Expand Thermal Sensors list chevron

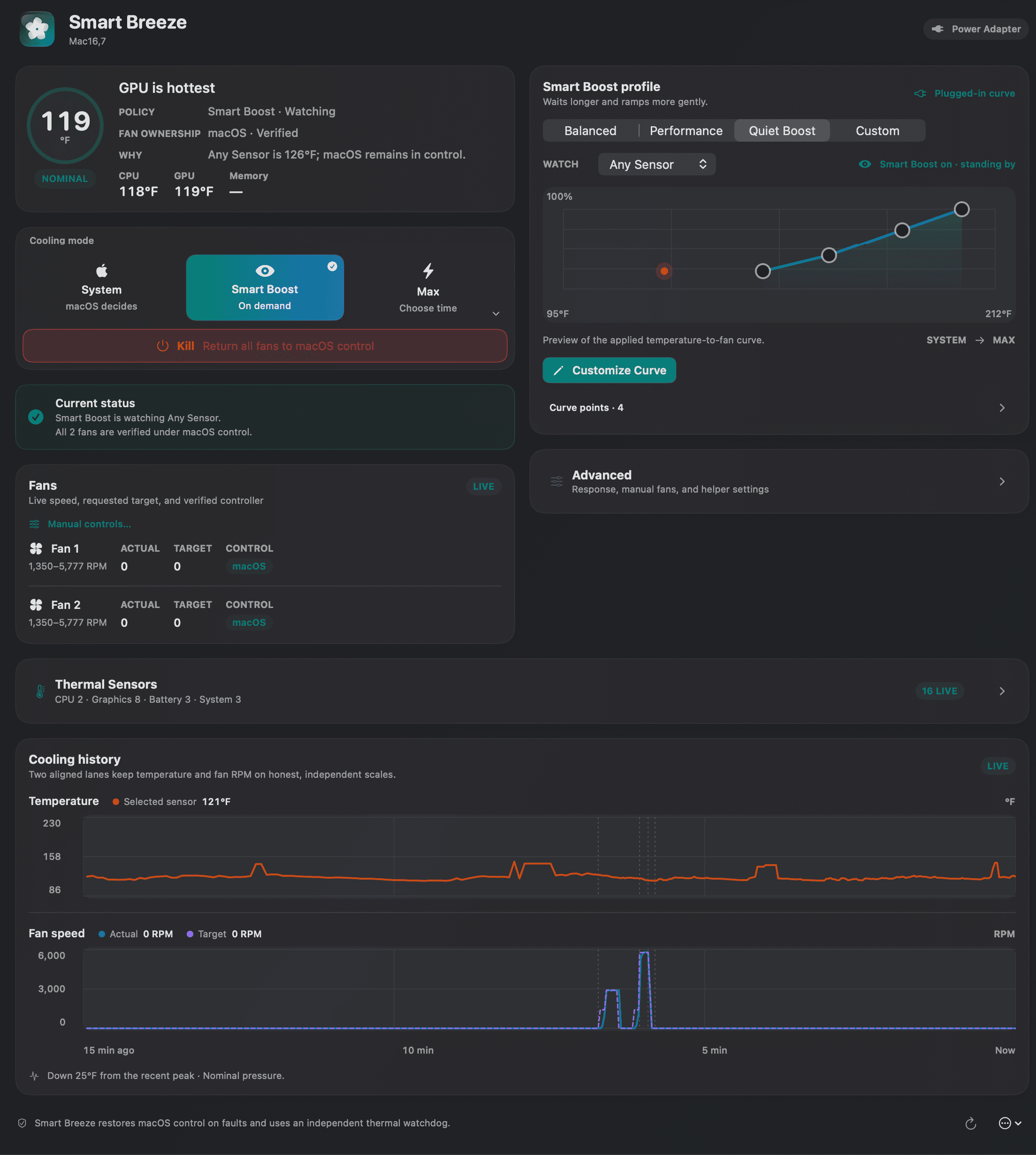pyautogui.click(x=1002, y=691)
